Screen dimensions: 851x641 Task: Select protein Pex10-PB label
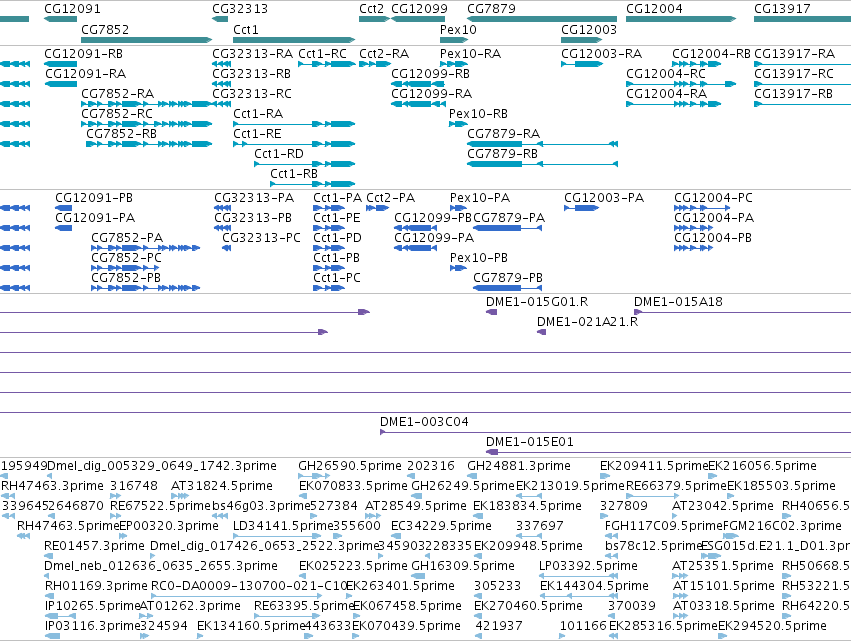[x=479, y=258]
